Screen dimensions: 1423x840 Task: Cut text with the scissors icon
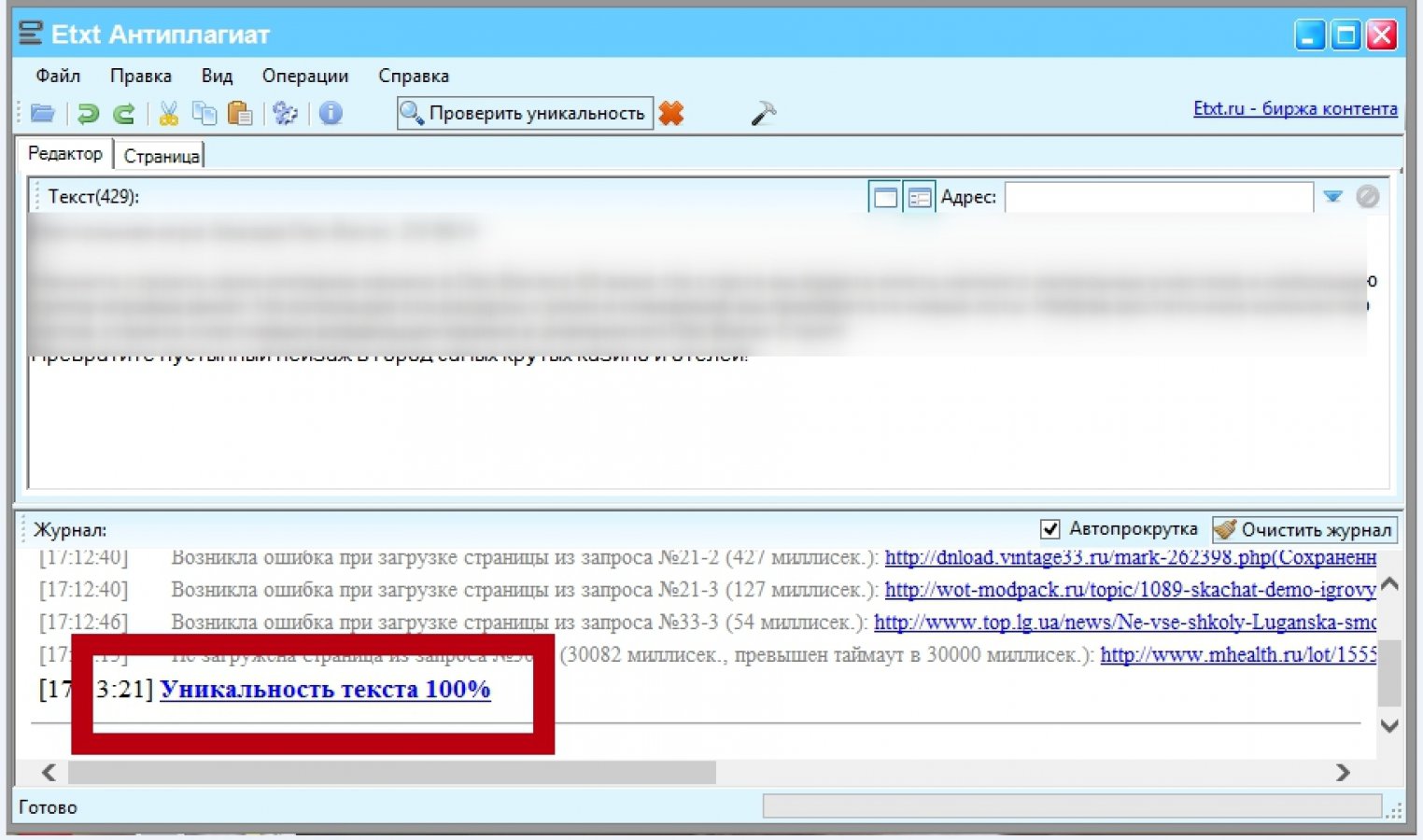coord(169,114)
